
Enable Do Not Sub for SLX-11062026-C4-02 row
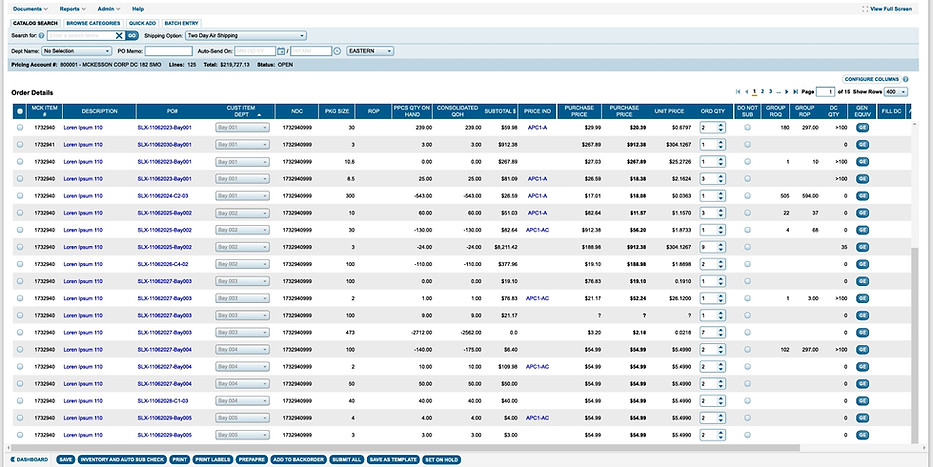747,264
